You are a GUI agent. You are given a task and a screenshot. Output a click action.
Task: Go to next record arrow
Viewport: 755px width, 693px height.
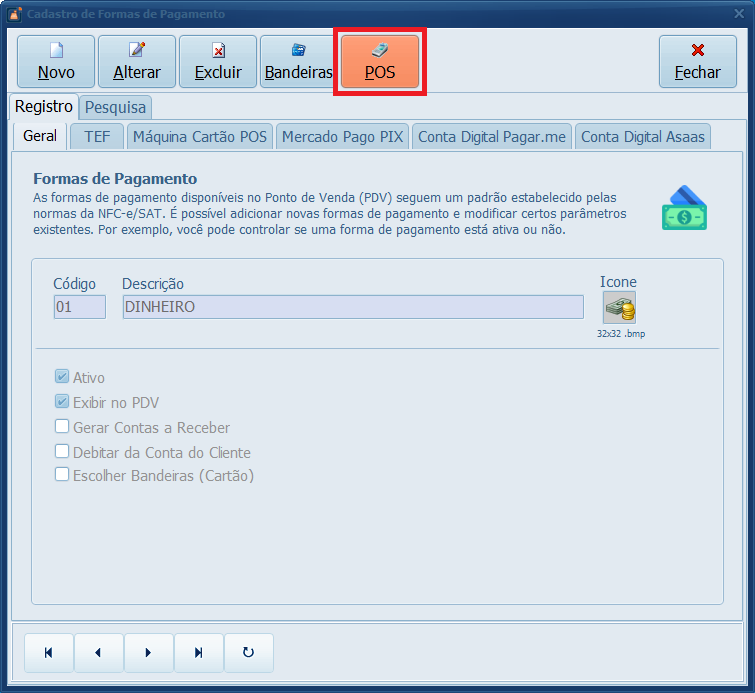point(149,653)
